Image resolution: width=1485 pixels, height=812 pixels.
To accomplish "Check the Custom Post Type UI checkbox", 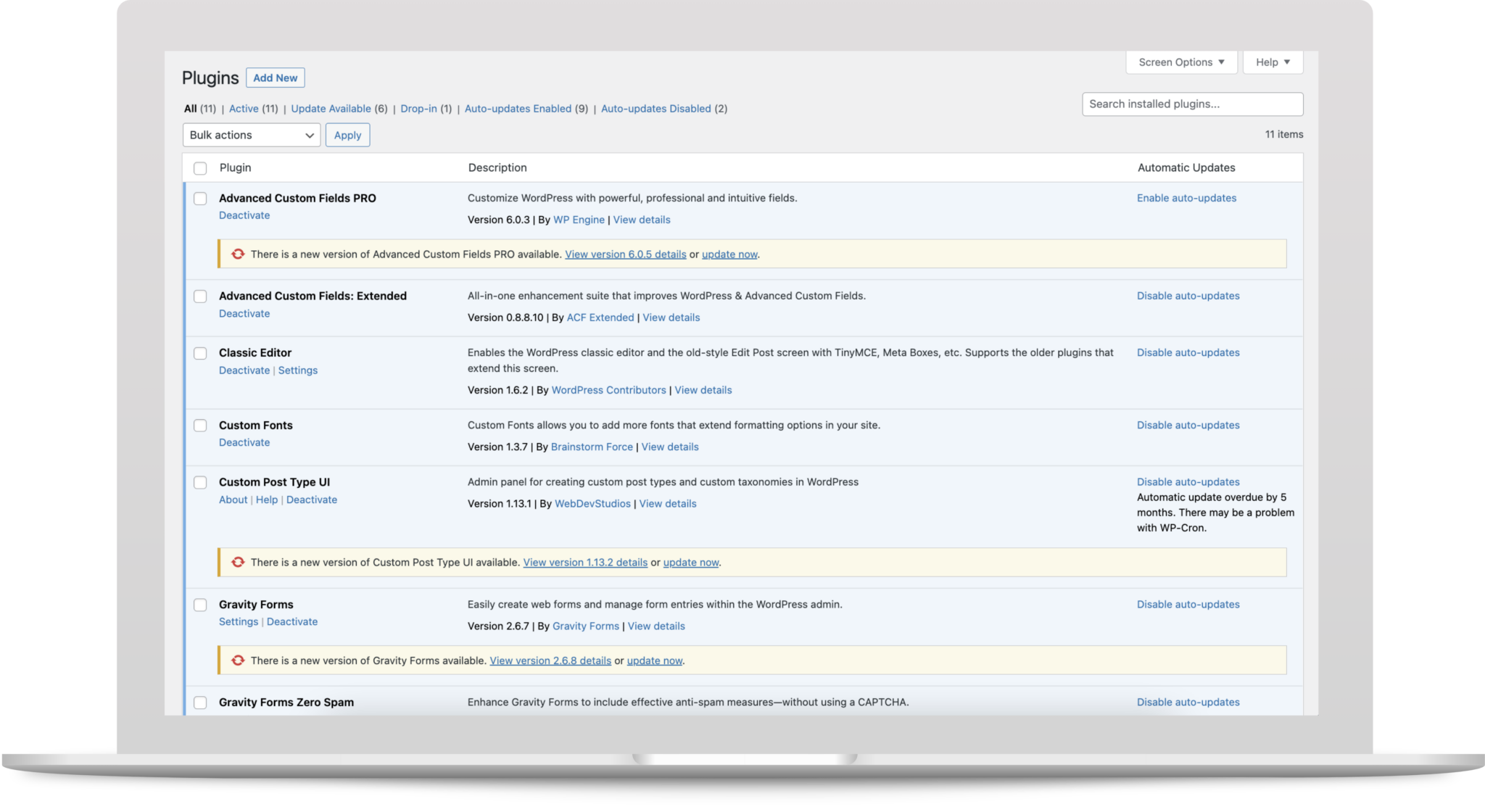I will pos(200,482).
